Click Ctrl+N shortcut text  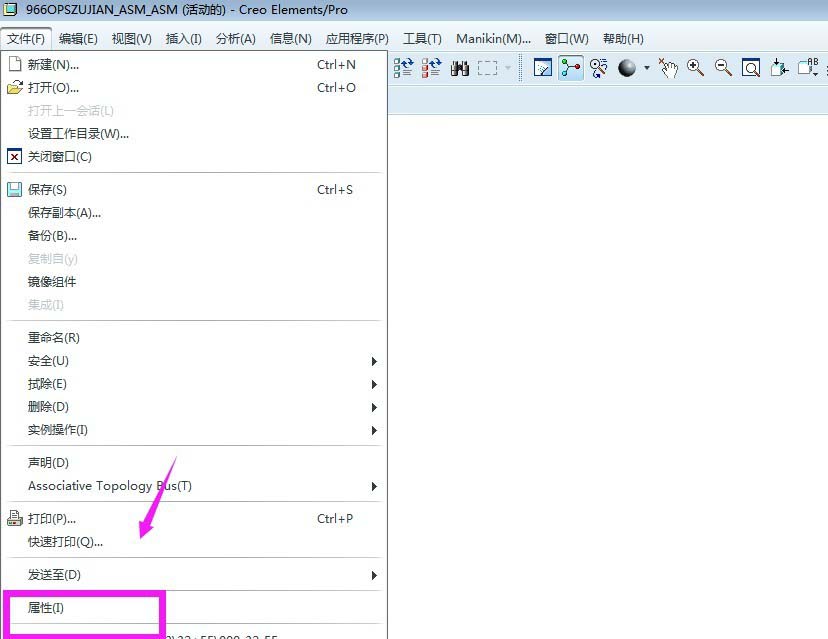point(336,64)
